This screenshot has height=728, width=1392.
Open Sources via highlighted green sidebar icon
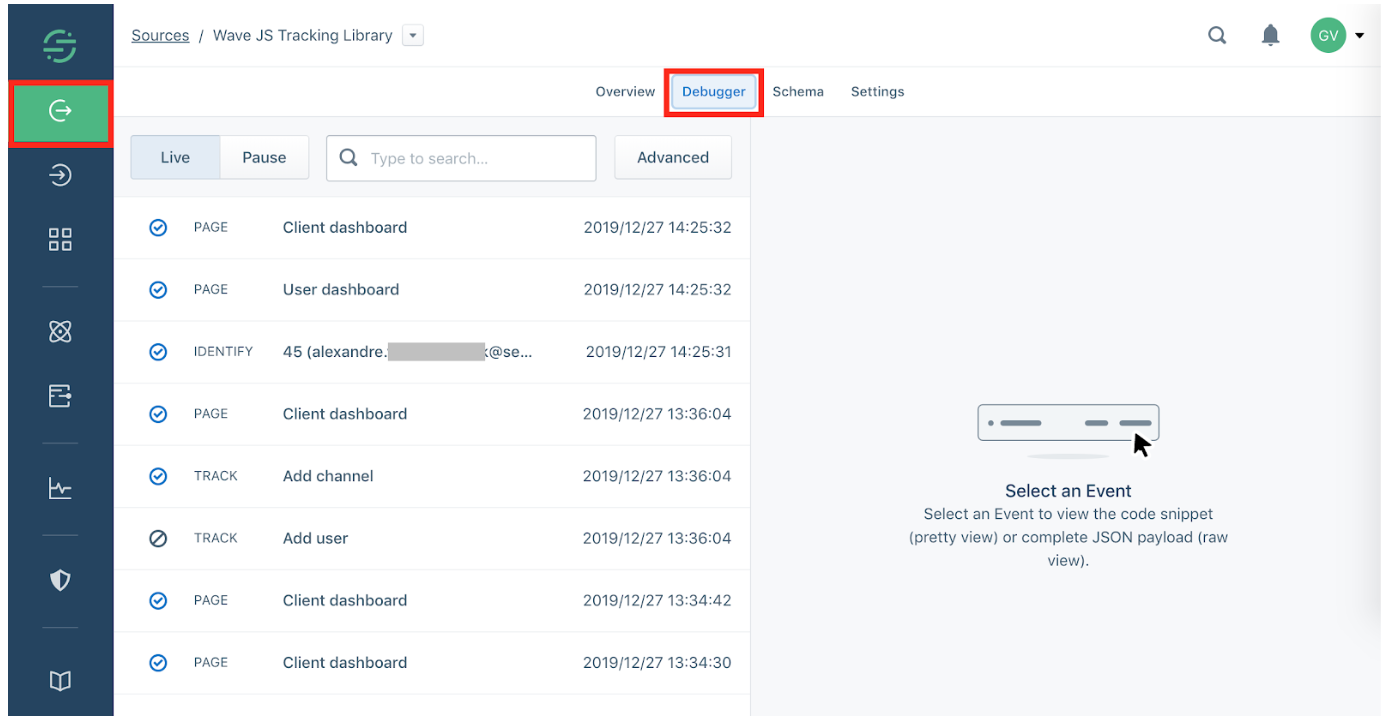(60, 111)
